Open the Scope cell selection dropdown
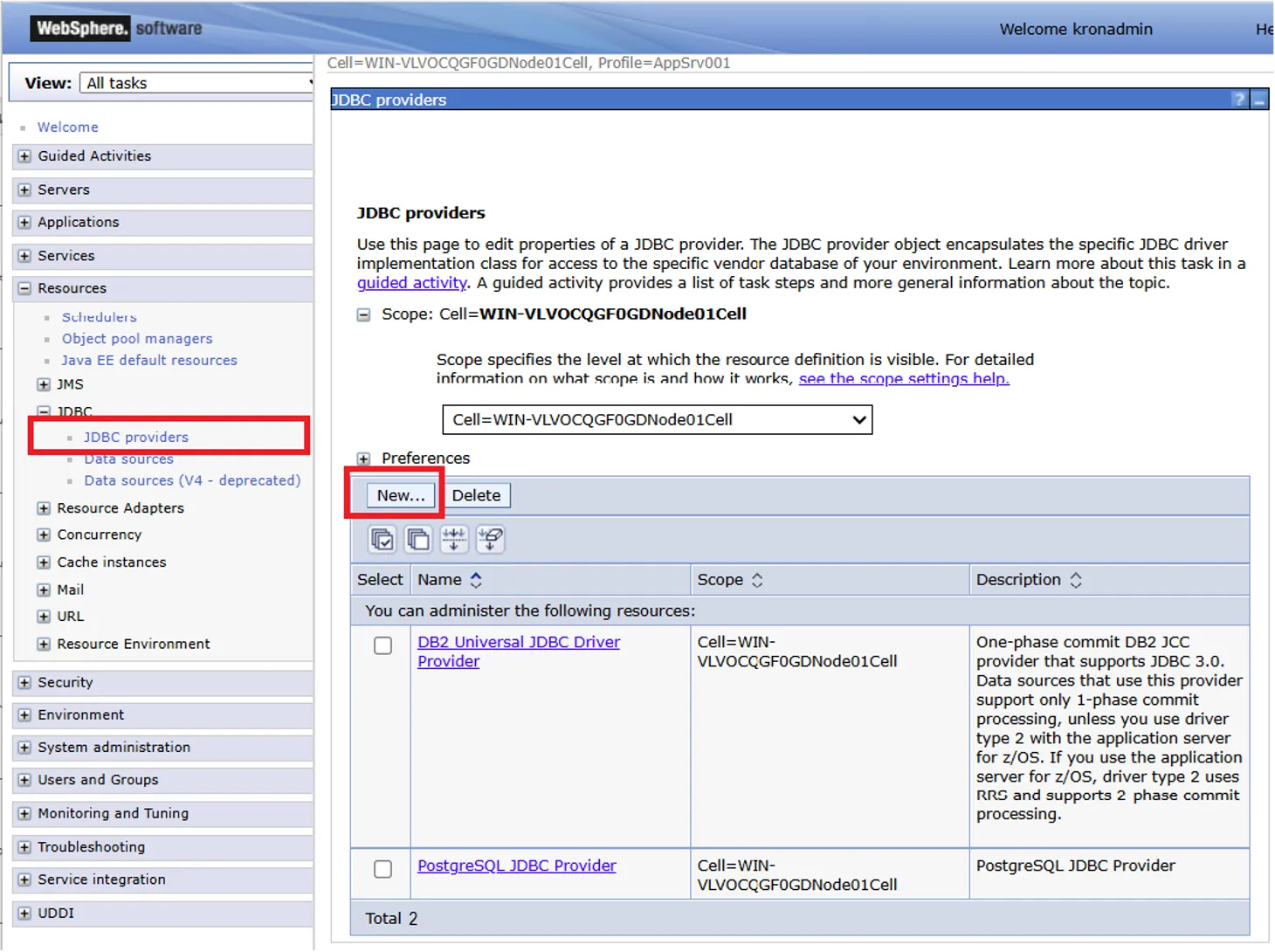1275x952 pixels. point(658,420)
